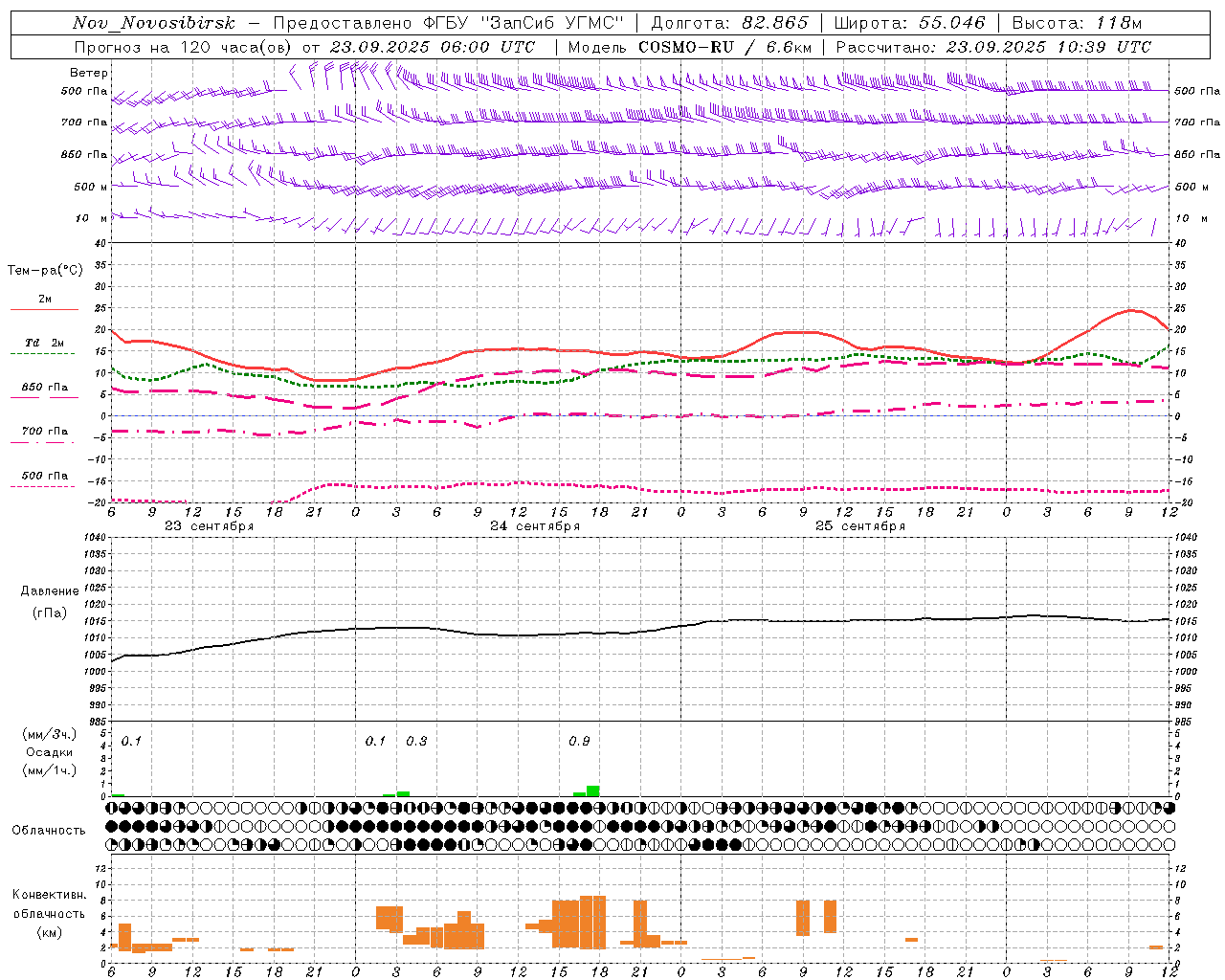This screenshot has width=1225, height=980.
Task: Click the '700 гПа' temperature legend entry
Action: (45, 432)
